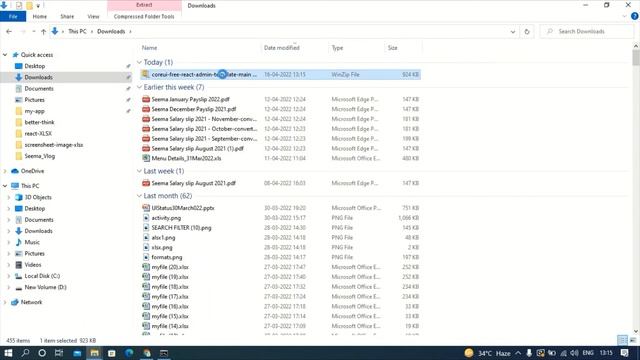Viewport: 640px width, 360px height.
Task: Click the Extract contextual tab header
Action: tap(144, 5)
